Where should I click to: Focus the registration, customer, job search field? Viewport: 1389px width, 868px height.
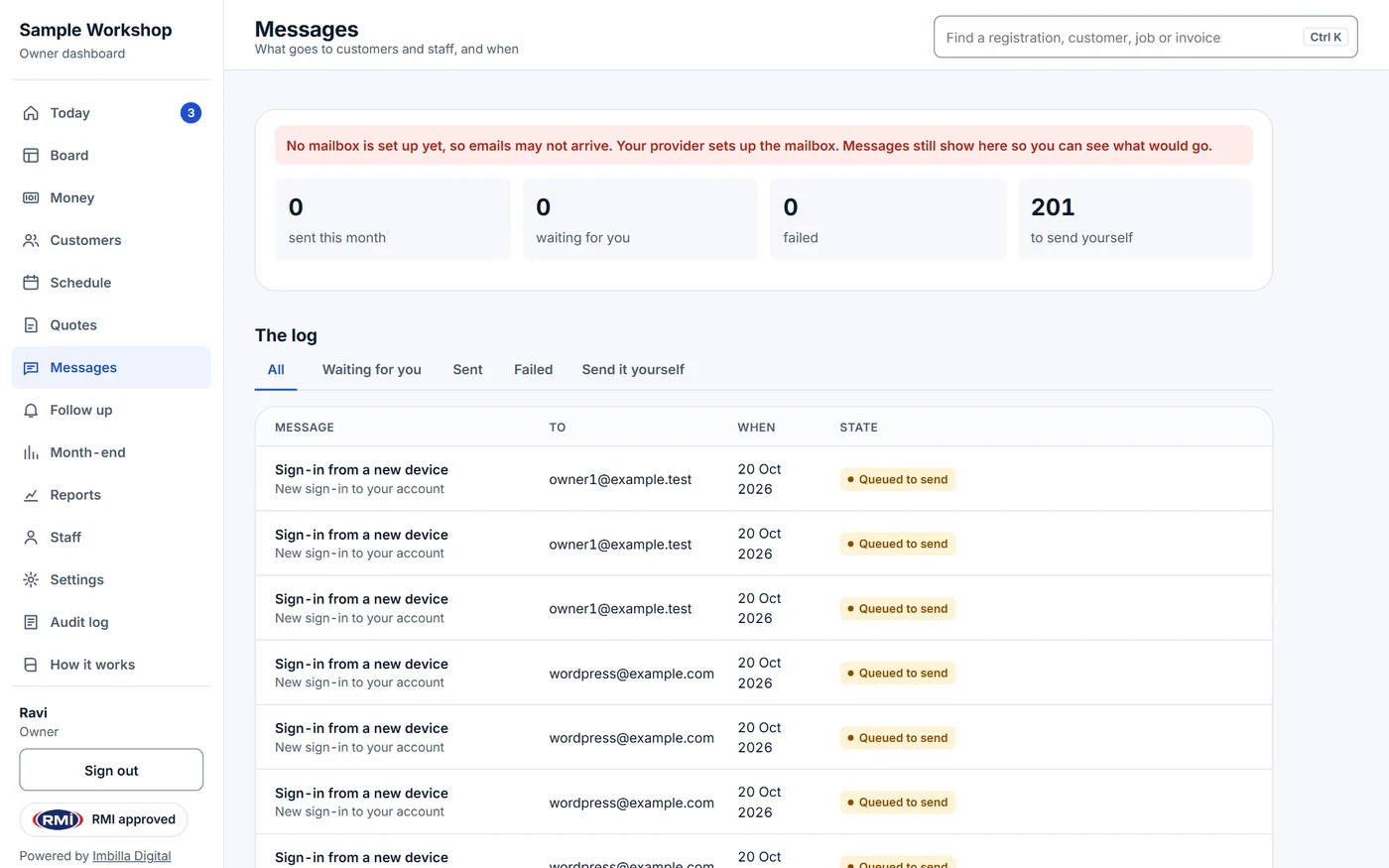click(1145, 37)
